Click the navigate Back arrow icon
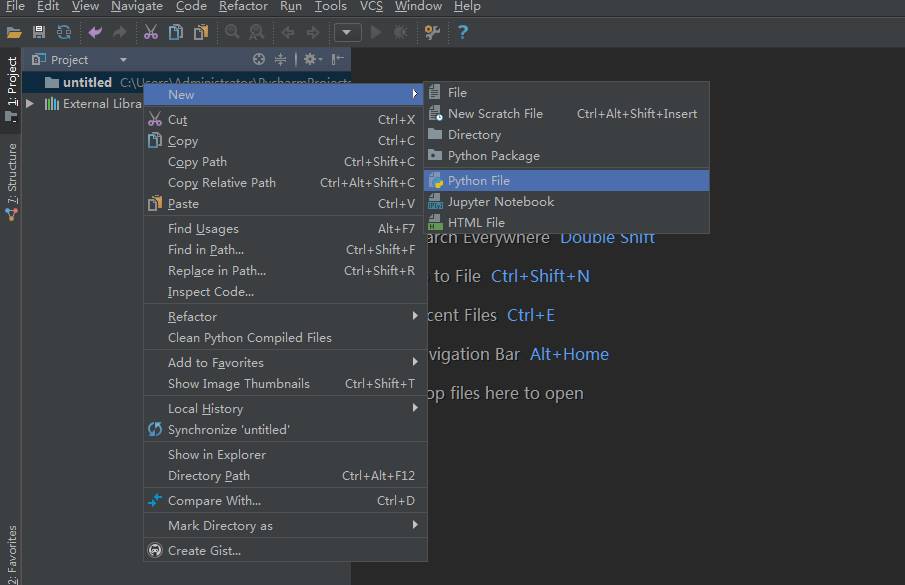 (x=287, y=32)
